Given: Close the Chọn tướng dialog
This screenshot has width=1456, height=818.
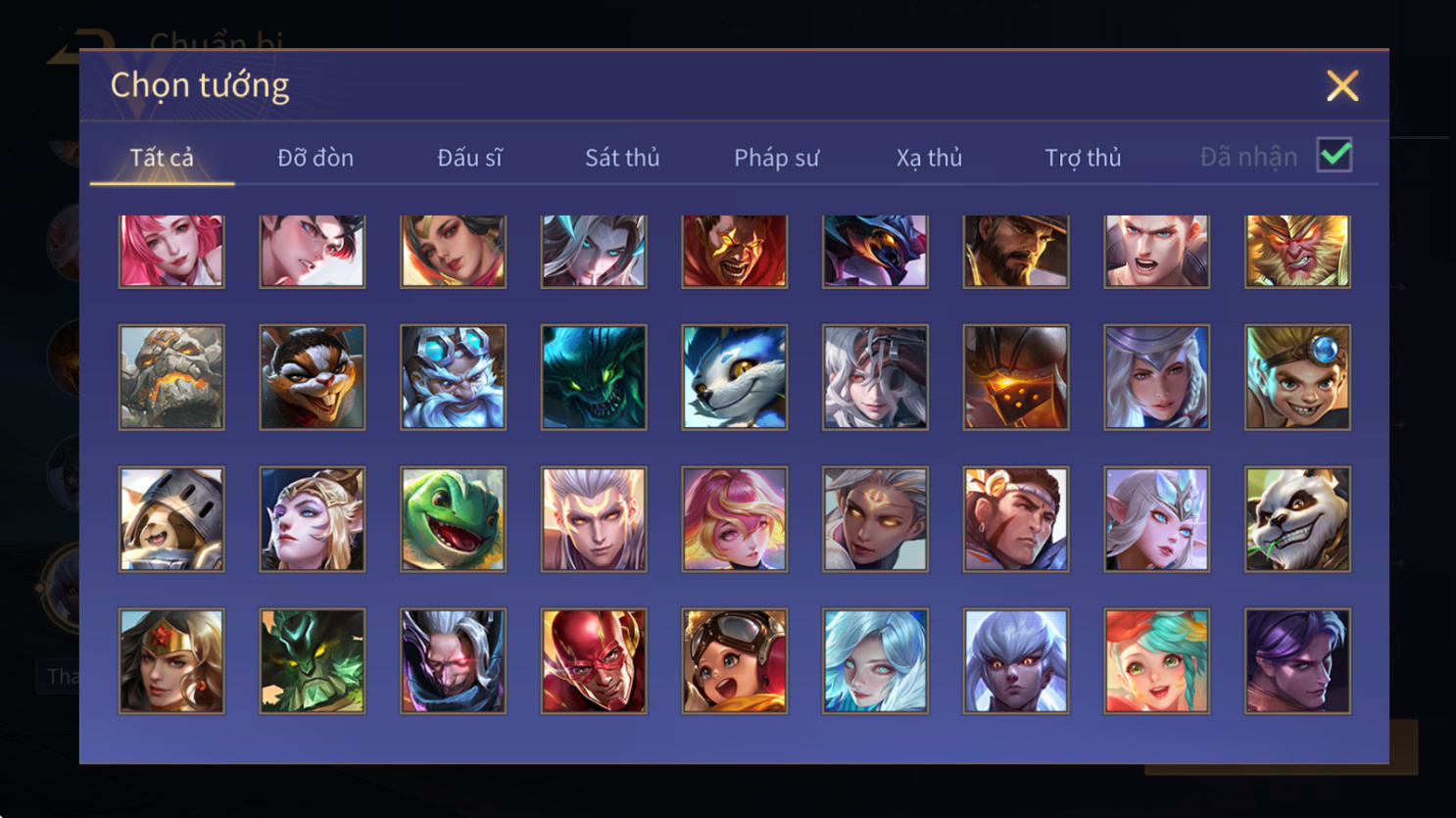Looking at the screenshot, I should coord(1342,85).
